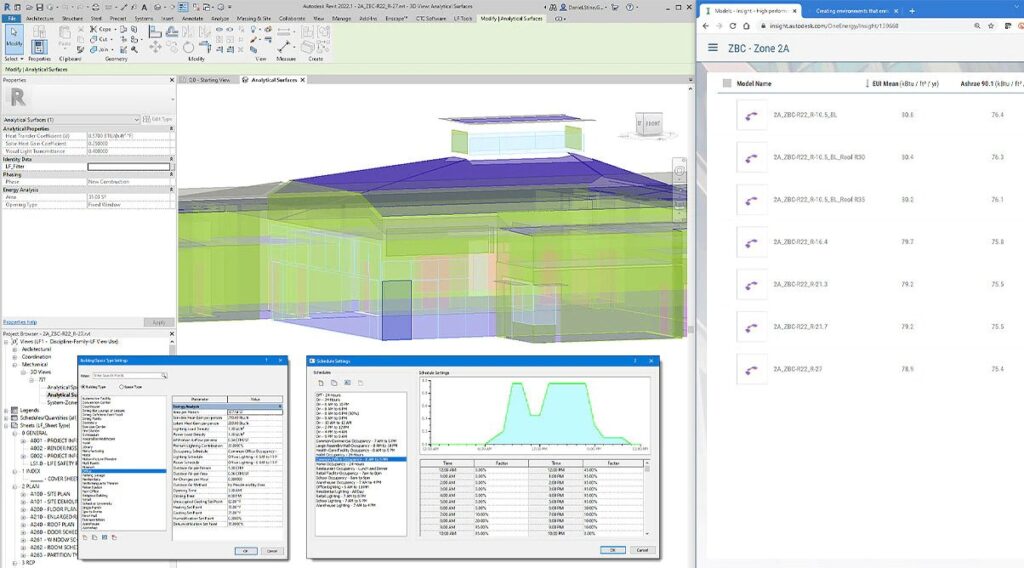Select the Modify arrow tool in ribbon
Image resolution: width=1024 pixels, height=568 pixels.
click(x=14, y=38)
